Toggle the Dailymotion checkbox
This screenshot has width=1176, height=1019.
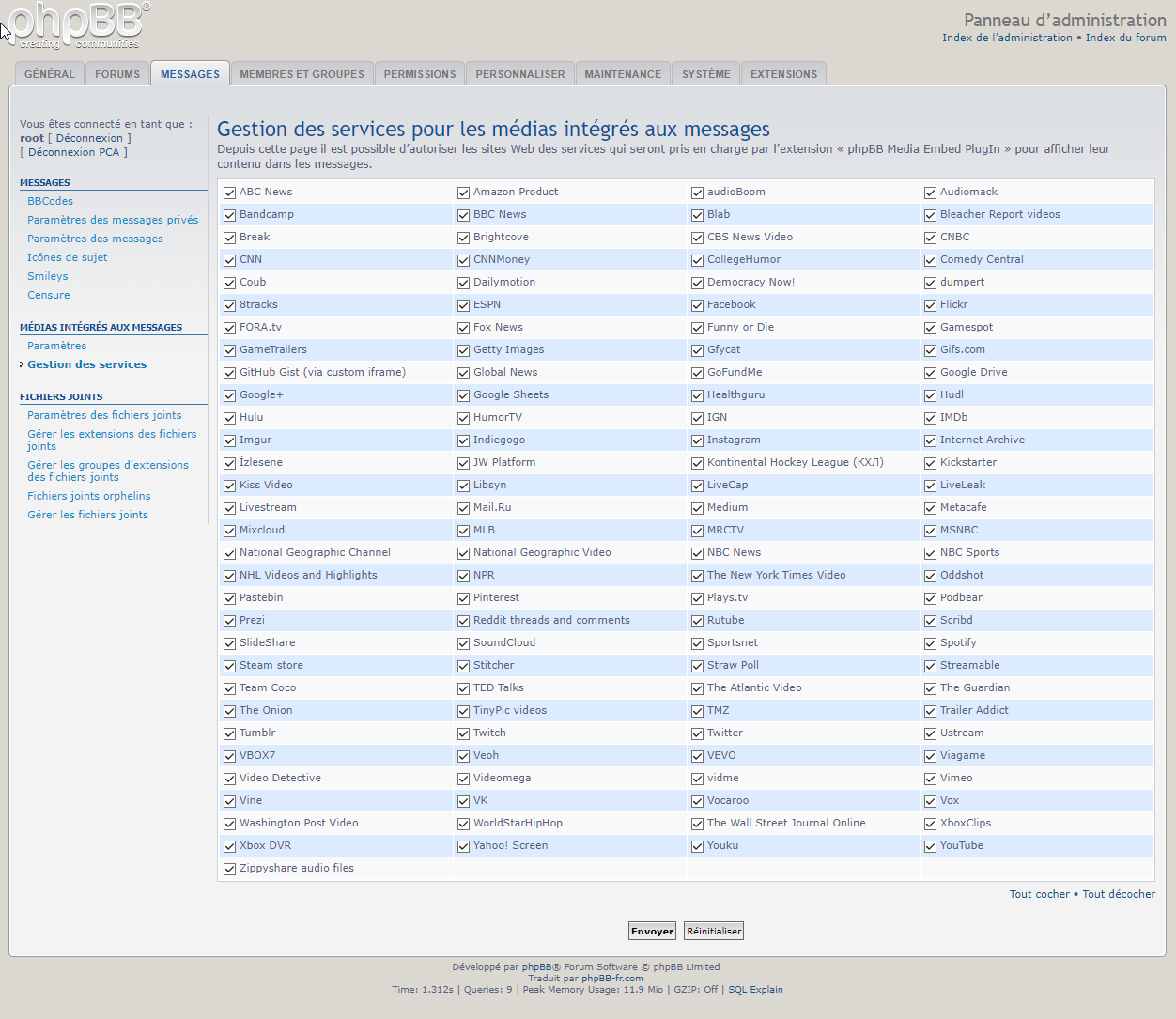(464, 283)
